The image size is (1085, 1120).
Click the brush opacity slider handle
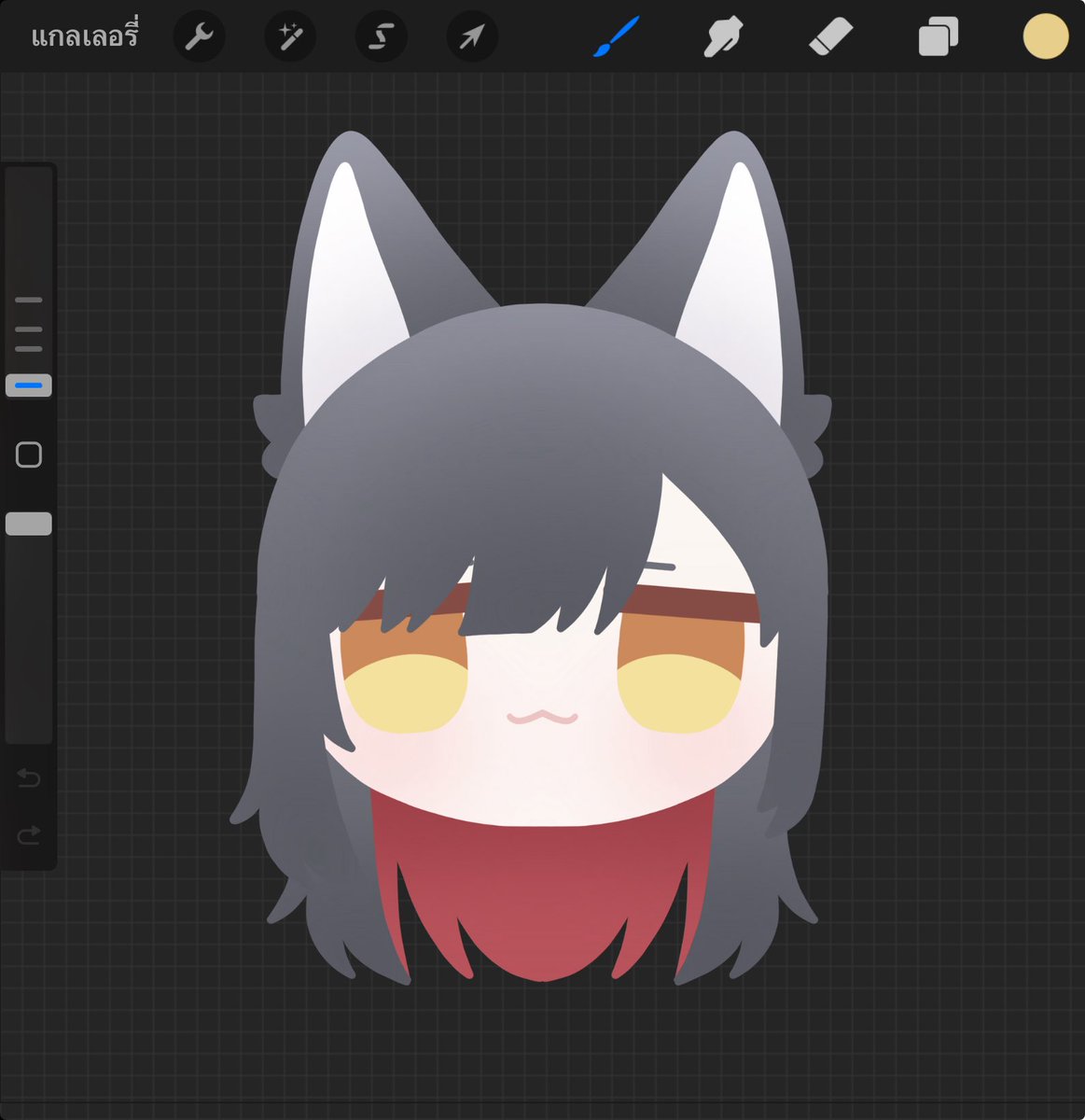(29, 524)
